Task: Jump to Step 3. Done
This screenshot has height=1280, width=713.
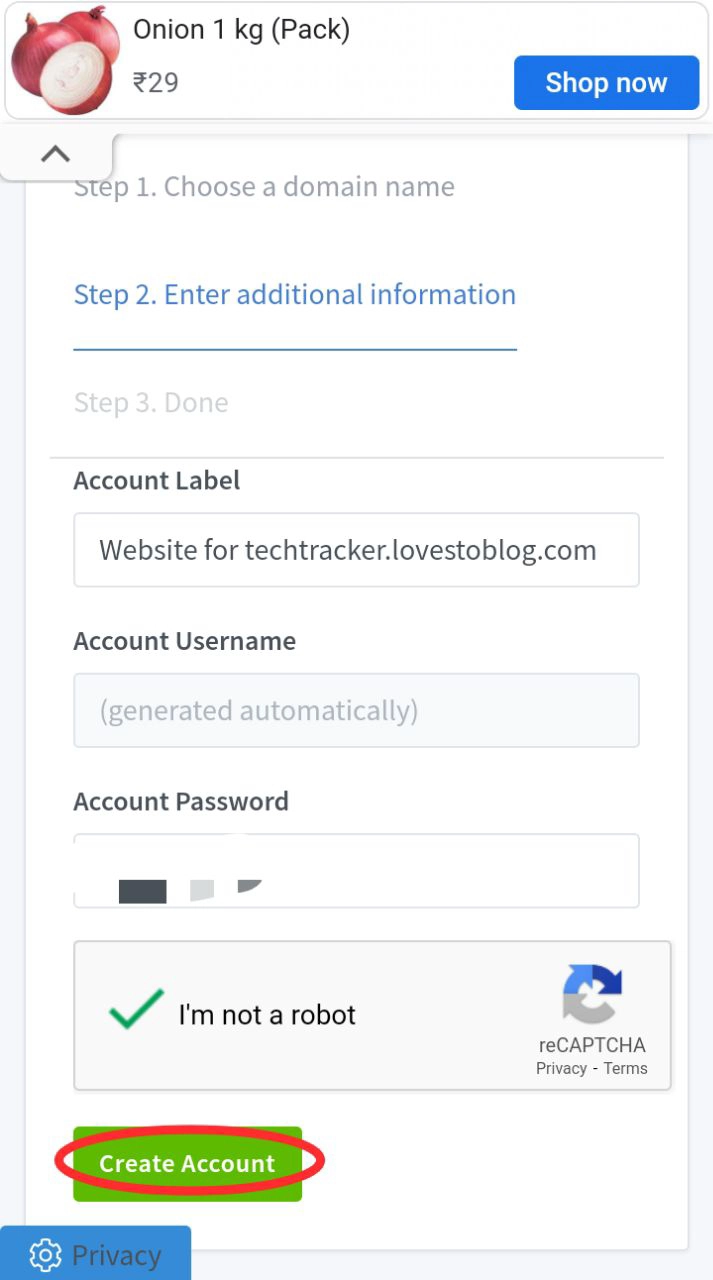Action: click(151, 403)
